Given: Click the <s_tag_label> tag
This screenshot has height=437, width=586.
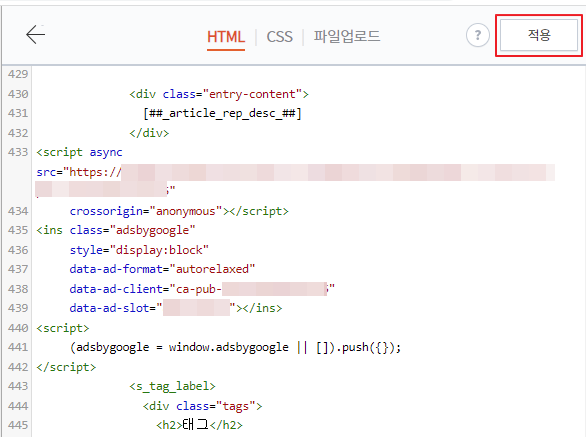Looking at the screenshot, I should pyautogui.click(x=172, y=386).
